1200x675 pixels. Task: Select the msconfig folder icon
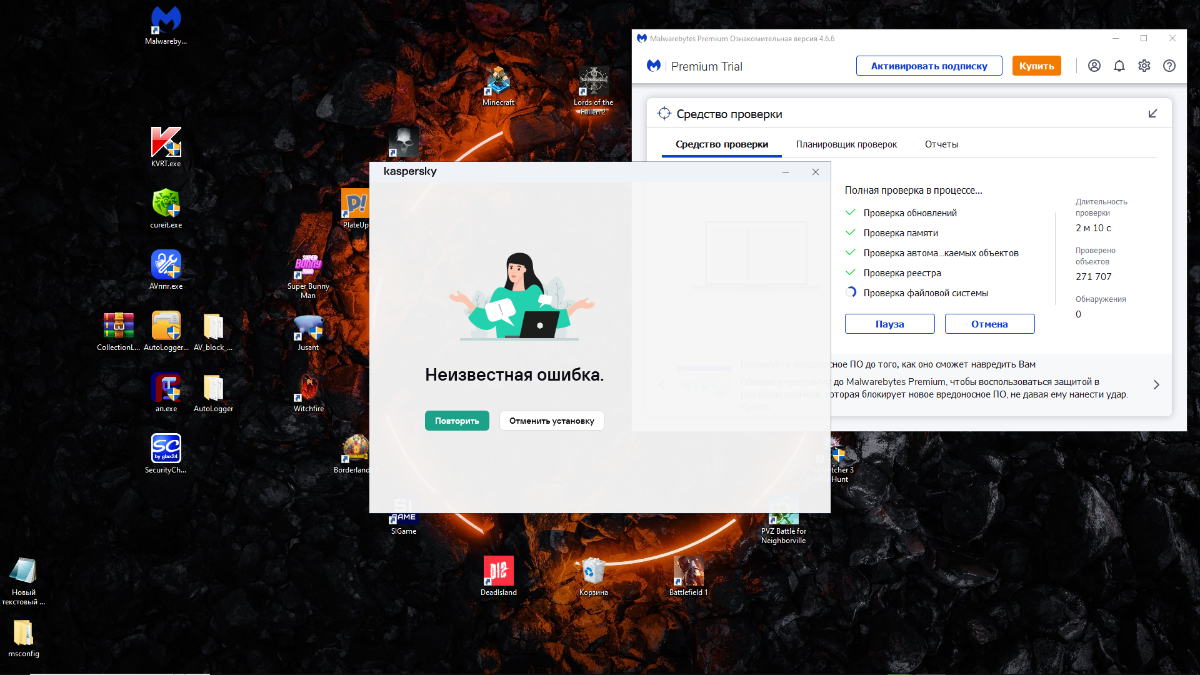pos(23,638)
